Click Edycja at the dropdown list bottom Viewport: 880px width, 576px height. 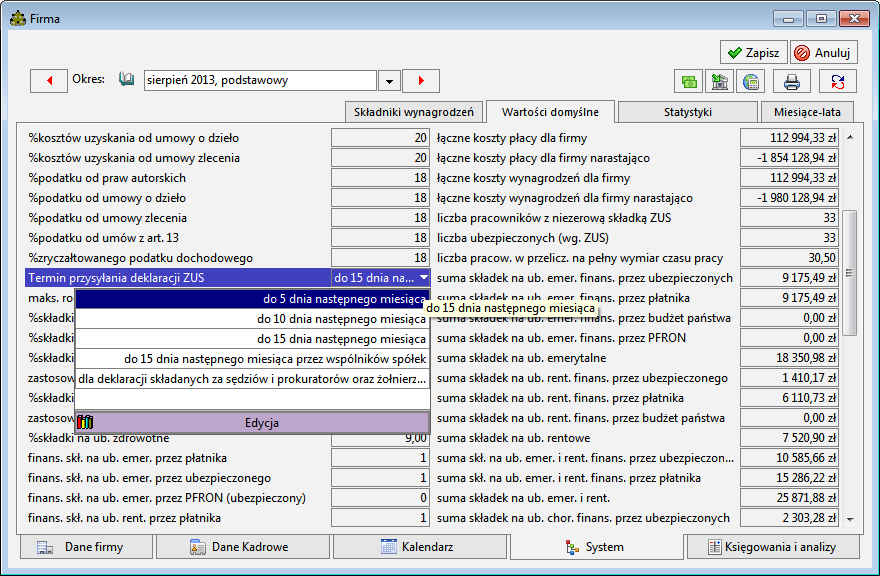[x=253, y=423]
